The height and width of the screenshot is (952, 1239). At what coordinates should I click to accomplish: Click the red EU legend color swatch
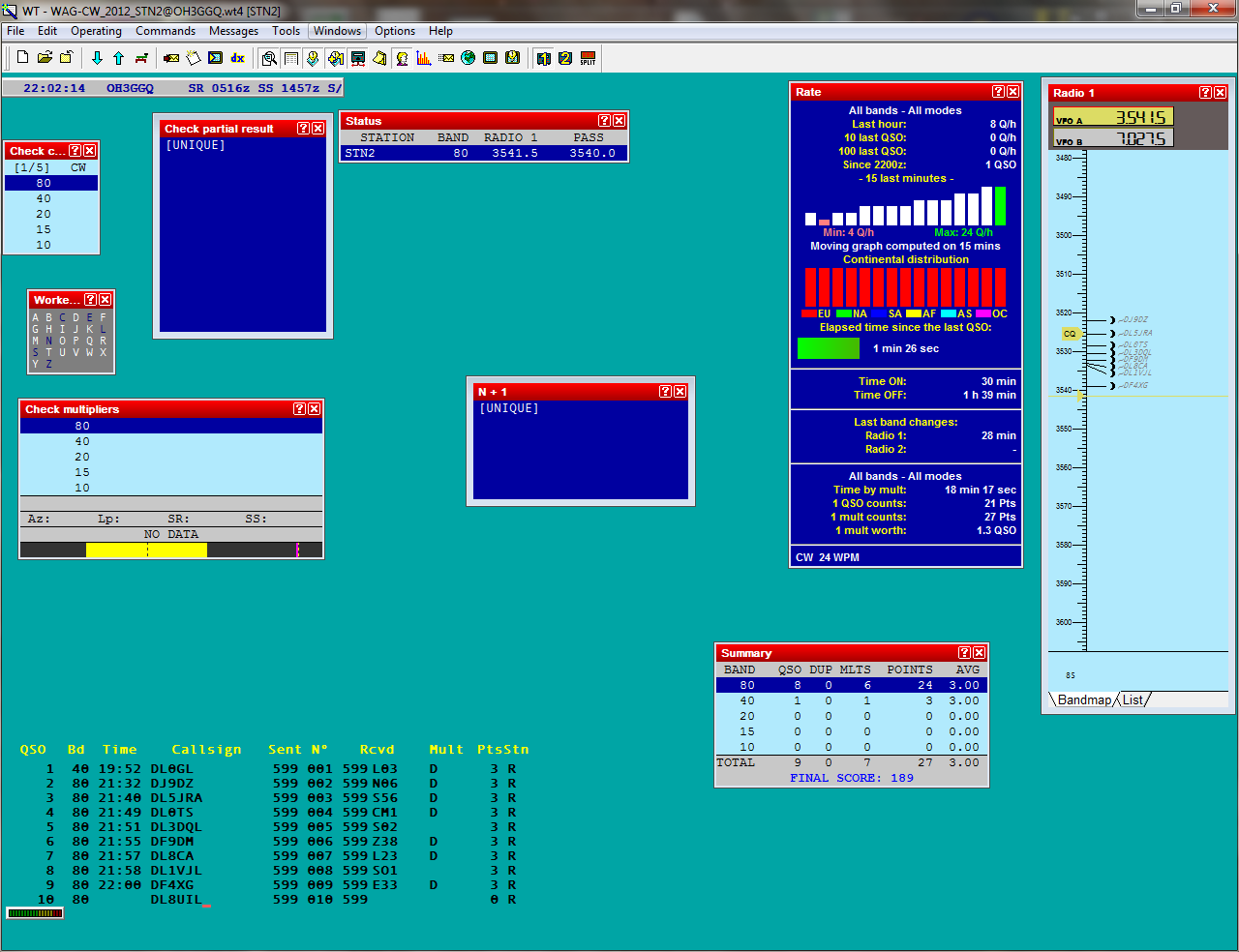(x=809, y=313)
